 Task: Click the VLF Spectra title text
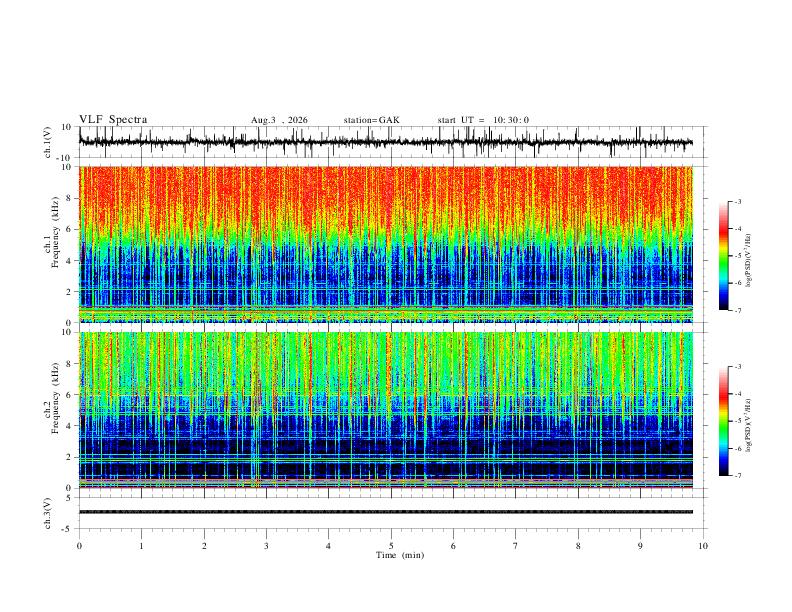(x=113, y=120)
